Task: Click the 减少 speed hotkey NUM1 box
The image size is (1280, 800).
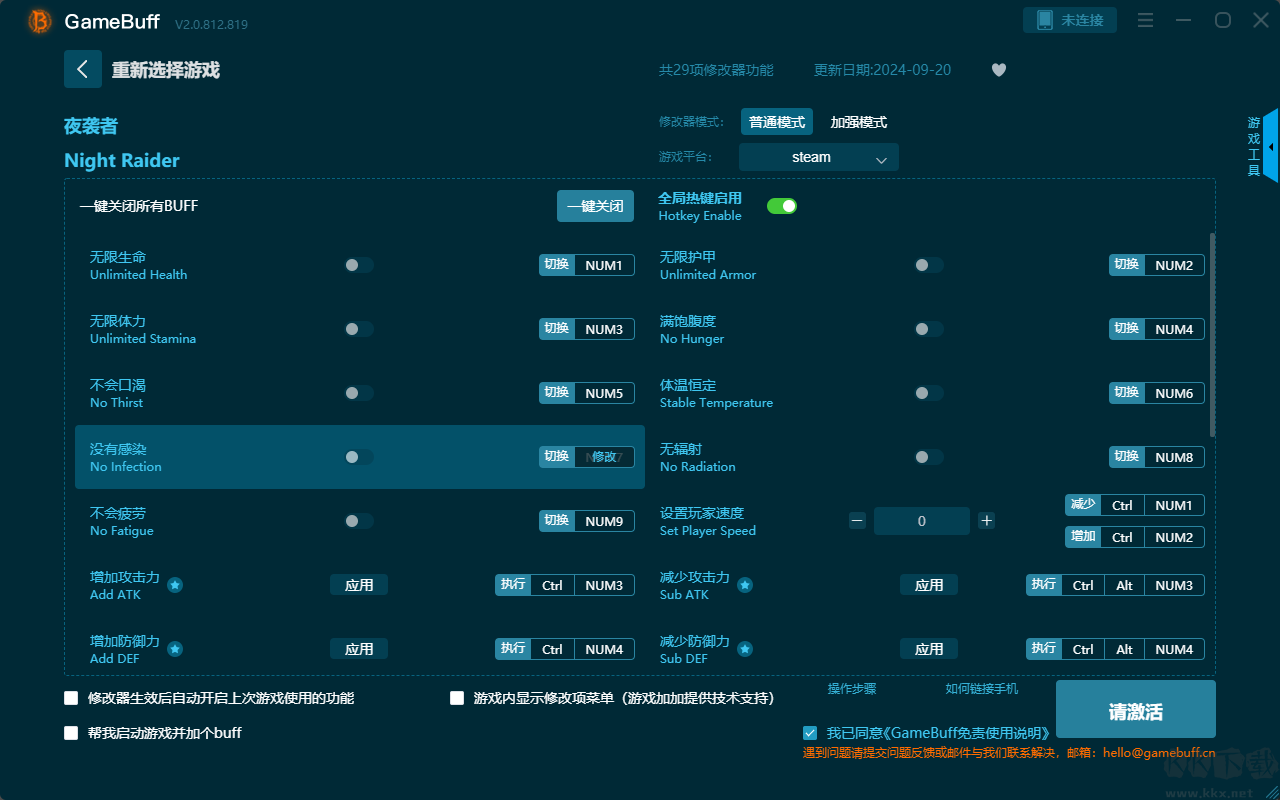Action: 1174,505
